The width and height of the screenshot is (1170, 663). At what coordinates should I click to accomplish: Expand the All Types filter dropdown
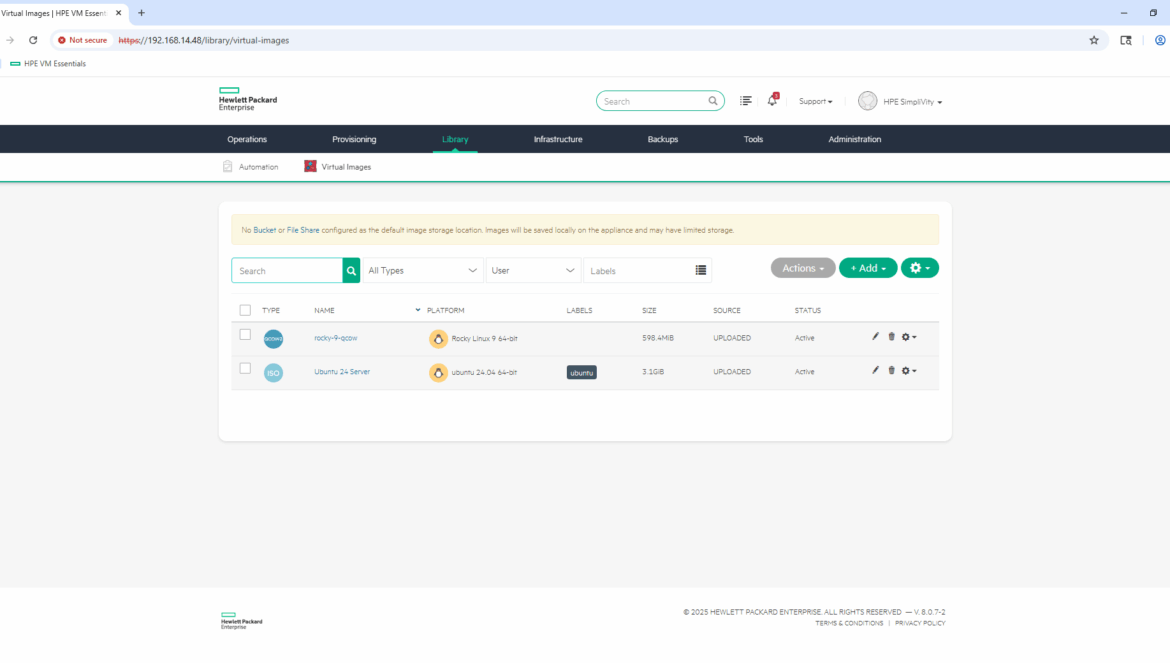pos(423,271)
